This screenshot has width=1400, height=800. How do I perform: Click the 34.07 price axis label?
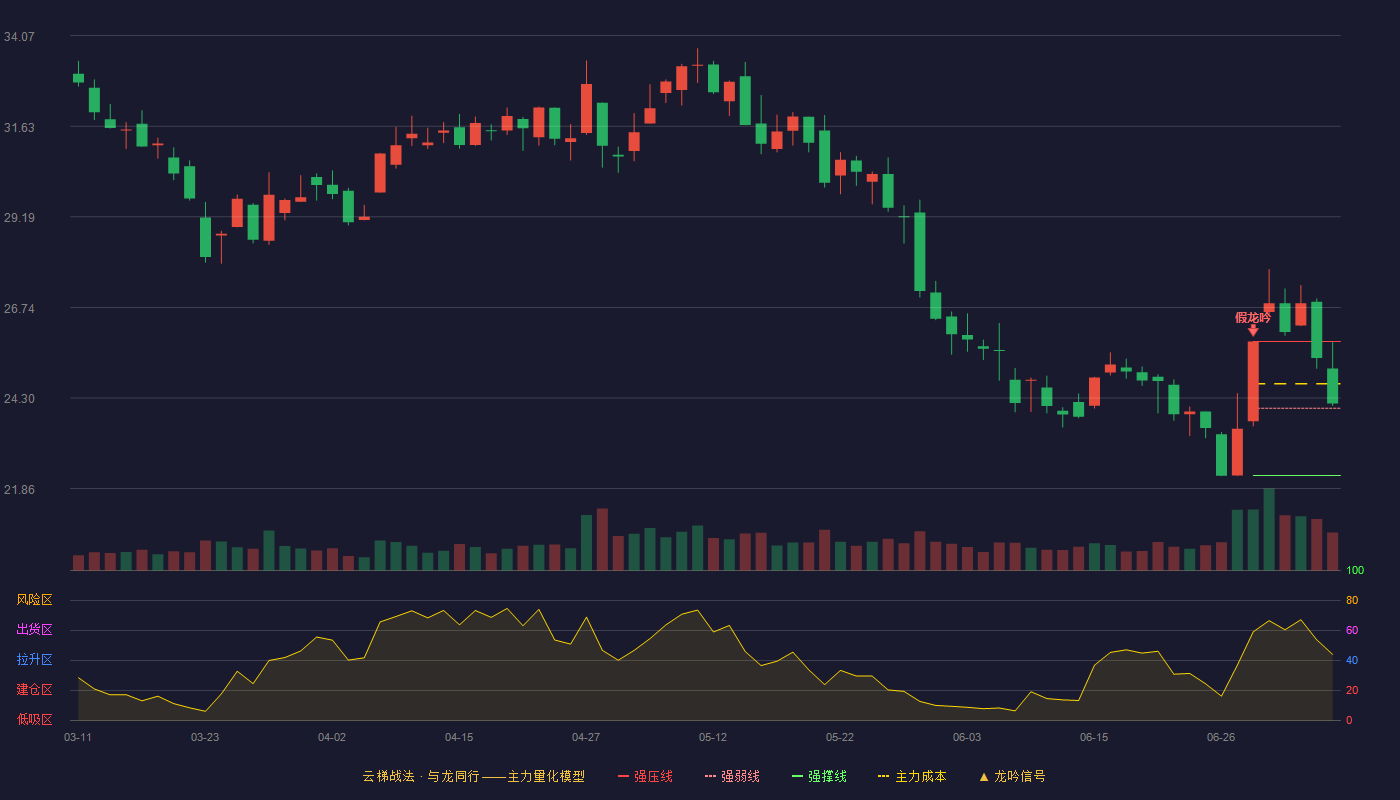click(x=19, y=37)
